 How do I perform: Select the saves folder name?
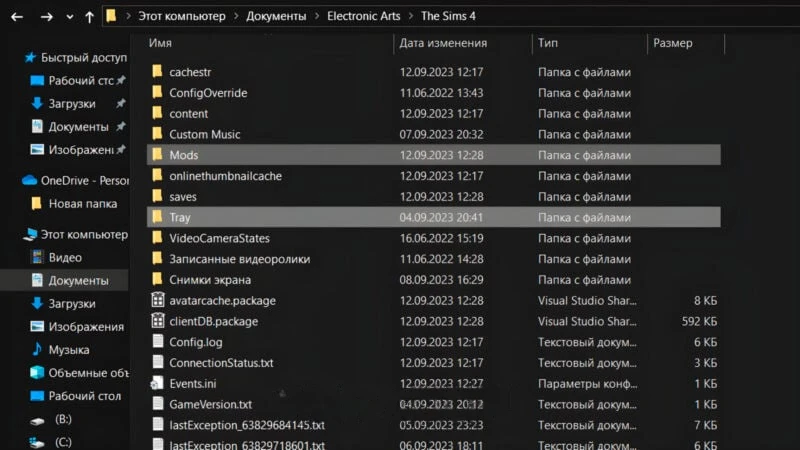click(183, 196)
